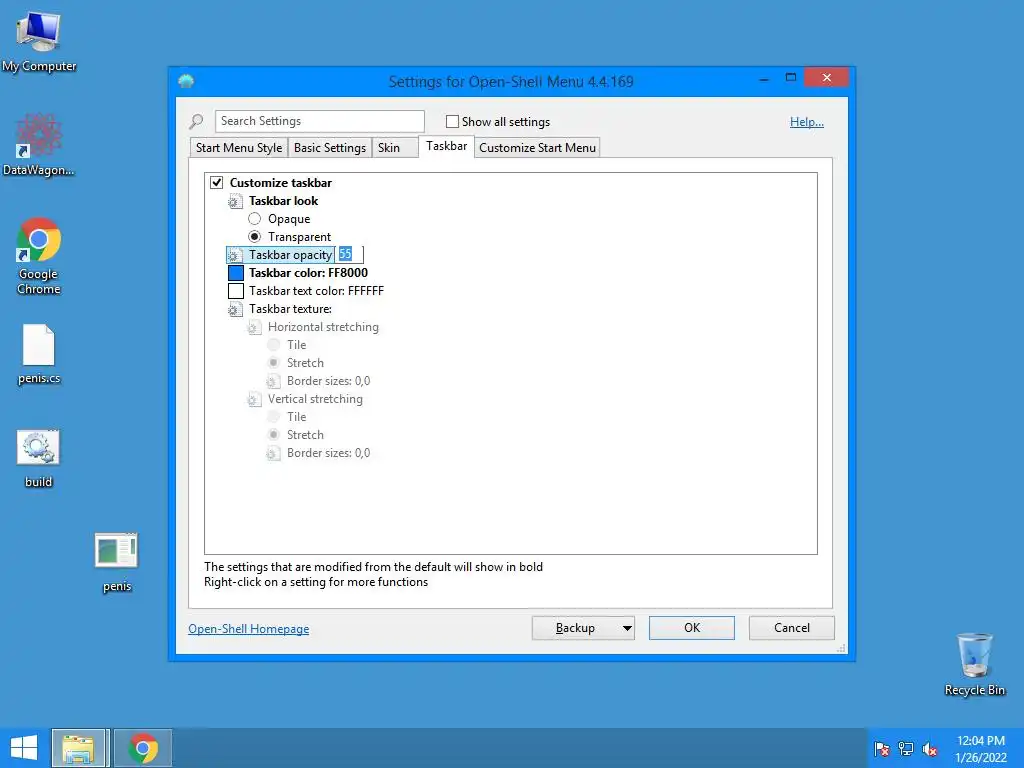The height and width of the screenshot is (768, 1024).
Task: Click the Taskbar color: FF8000 text
Action: point(308,273)
